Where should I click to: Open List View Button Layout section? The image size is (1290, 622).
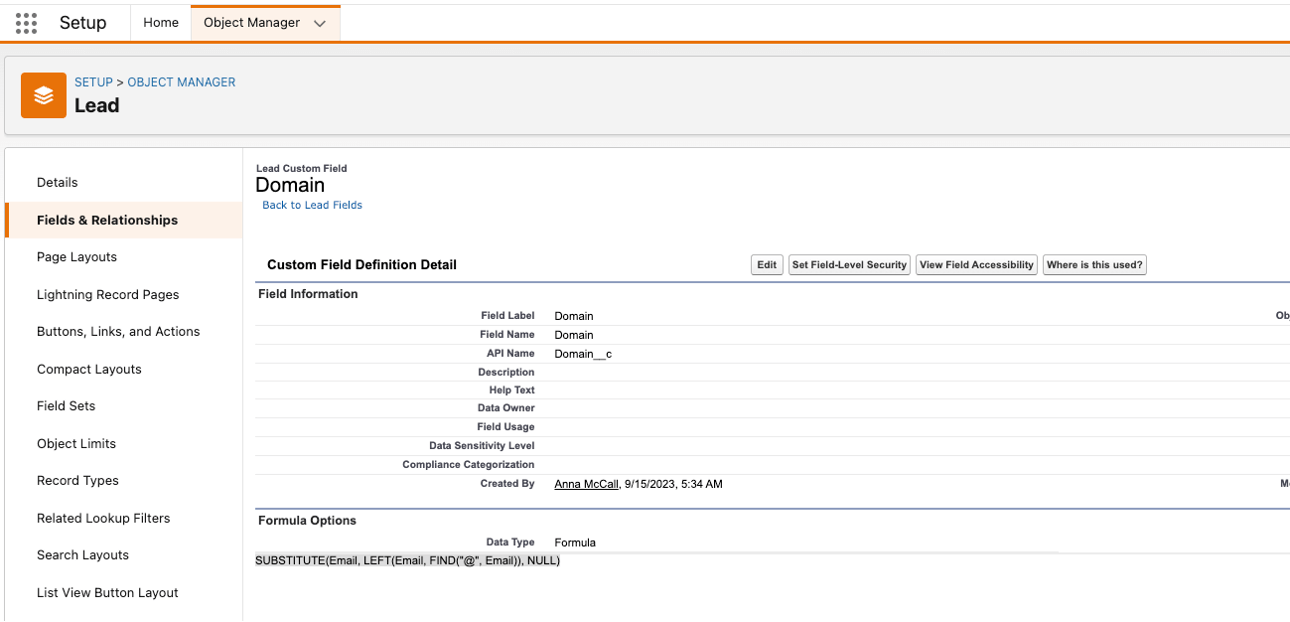click(107, 592)
